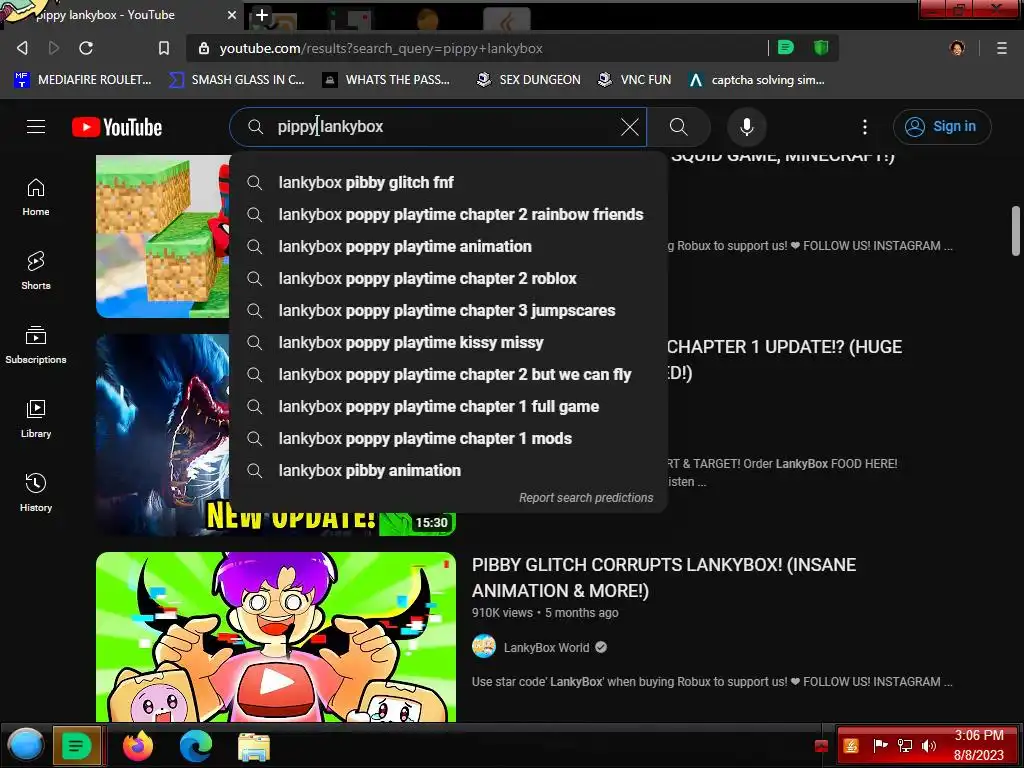This screenshot has height=768, width=1024.
Task: Open the browser hamburger menu
Action: tap(1001, 48)
